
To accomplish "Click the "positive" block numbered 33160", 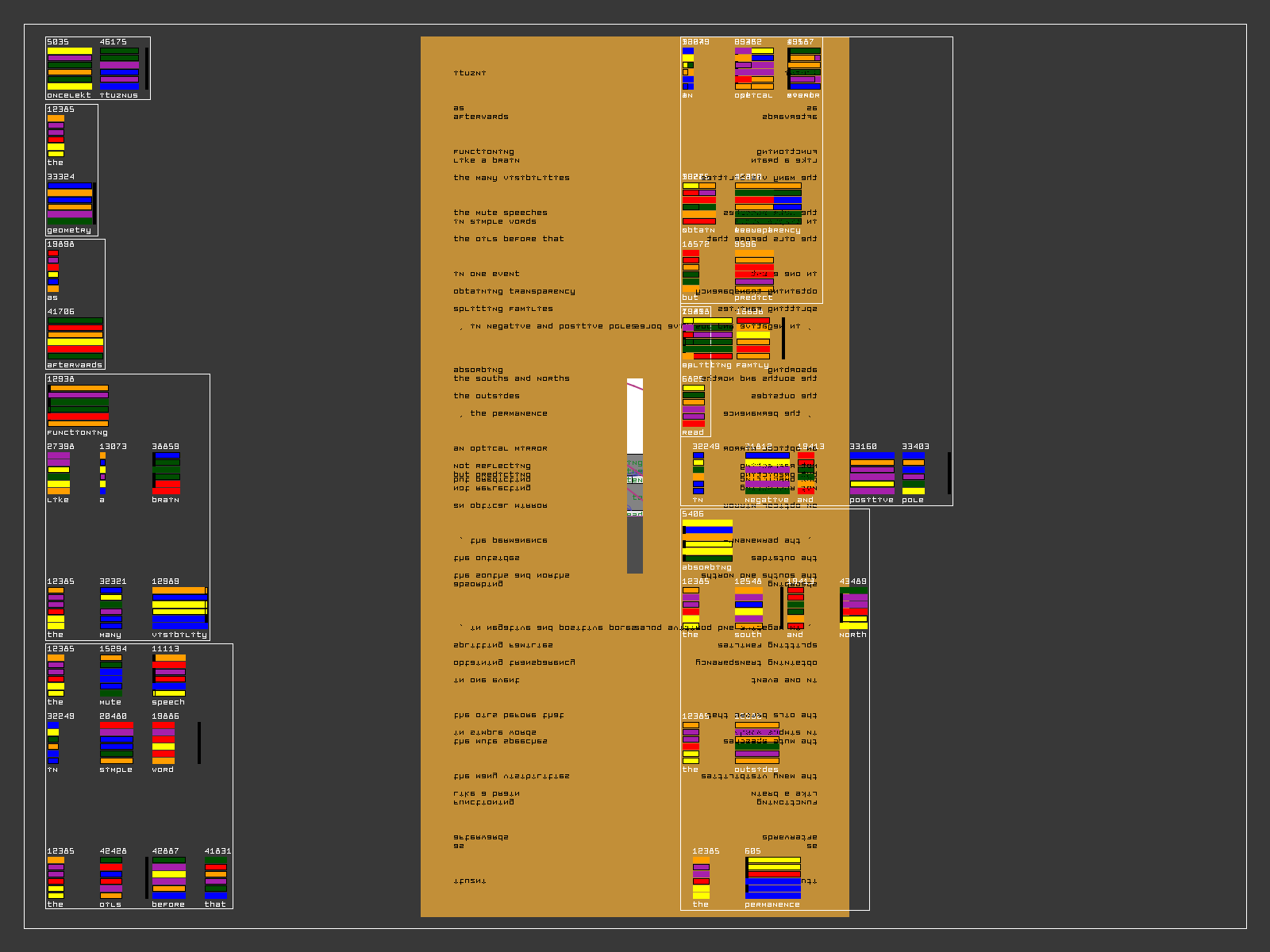I will click(872, 473).
